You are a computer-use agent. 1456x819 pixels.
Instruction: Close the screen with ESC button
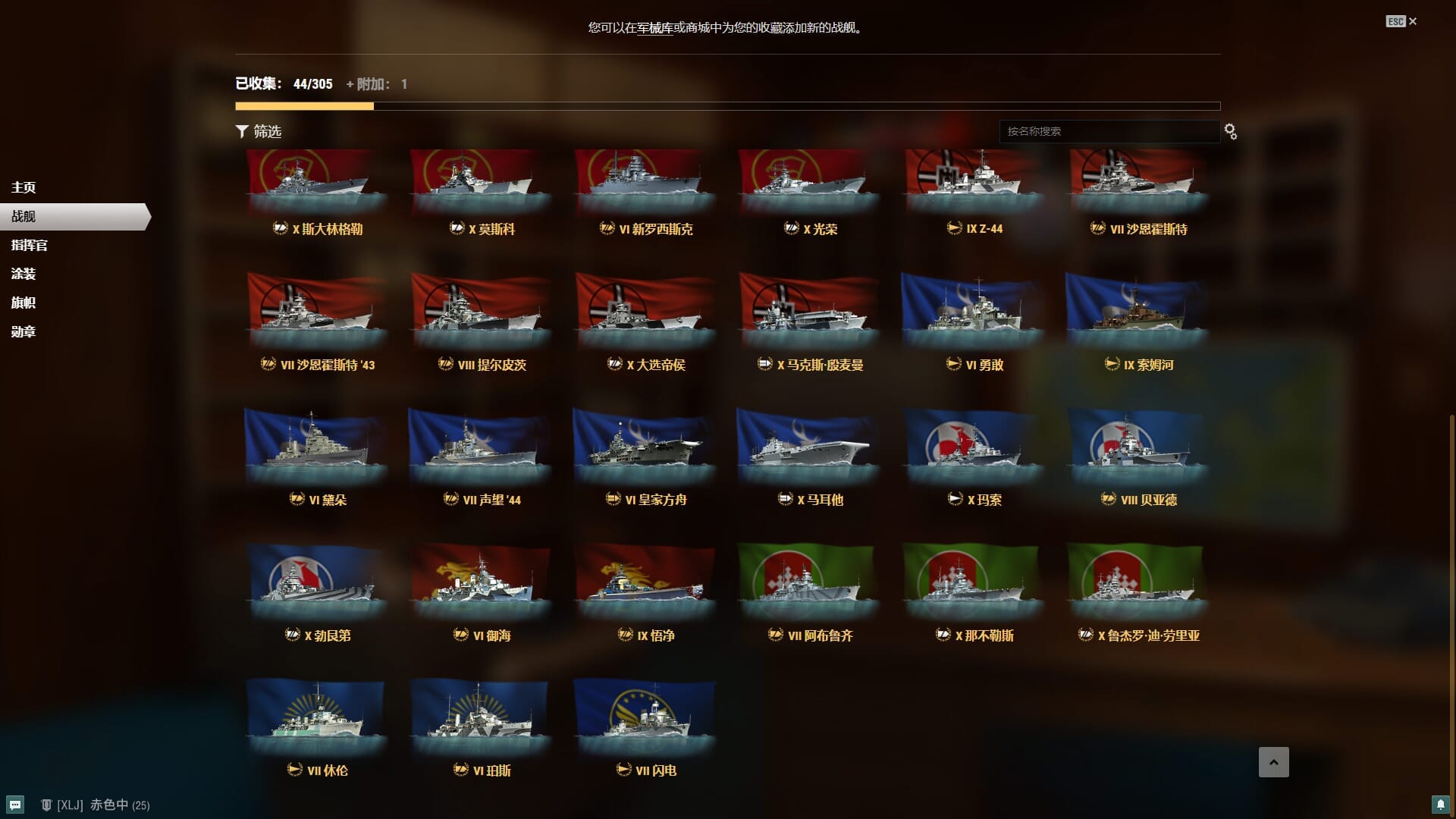coord(1401,21)
